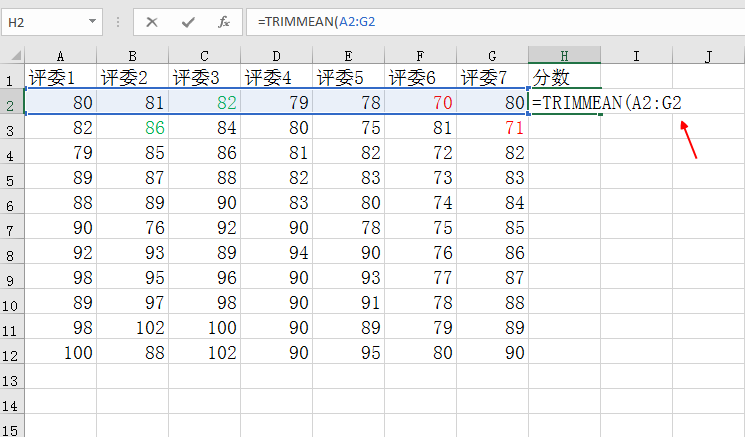Click empty cell H3 below formula

click(564, 127)
